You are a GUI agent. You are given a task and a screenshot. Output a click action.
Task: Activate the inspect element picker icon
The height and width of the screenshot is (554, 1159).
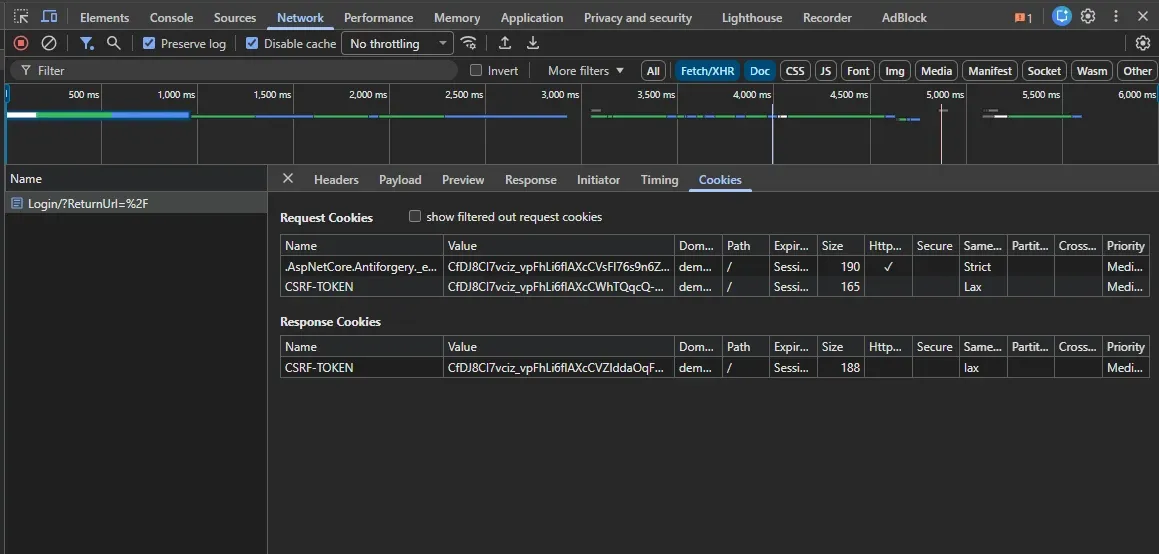tap(21, 16)
